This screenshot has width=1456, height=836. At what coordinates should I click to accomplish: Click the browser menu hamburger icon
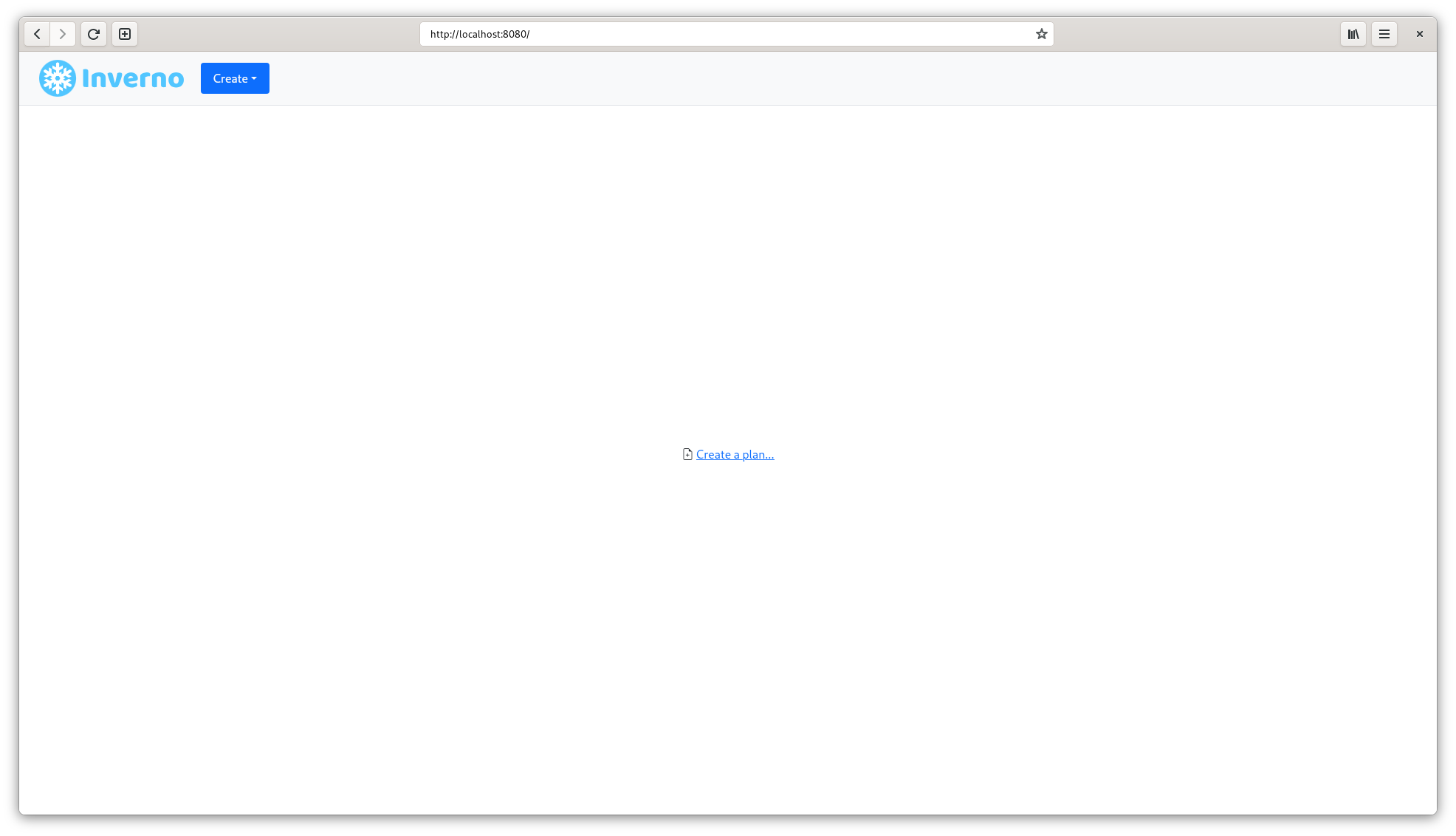click(1384, 33)
